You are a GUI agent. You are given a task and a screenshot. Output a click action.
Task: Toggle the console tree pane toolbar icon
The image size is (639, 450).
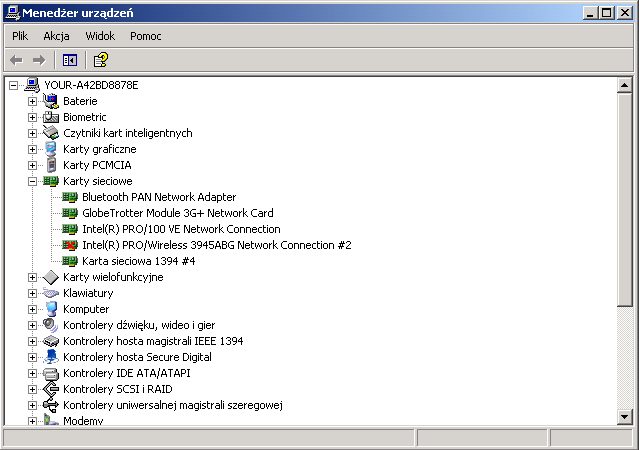pos(70,60)
